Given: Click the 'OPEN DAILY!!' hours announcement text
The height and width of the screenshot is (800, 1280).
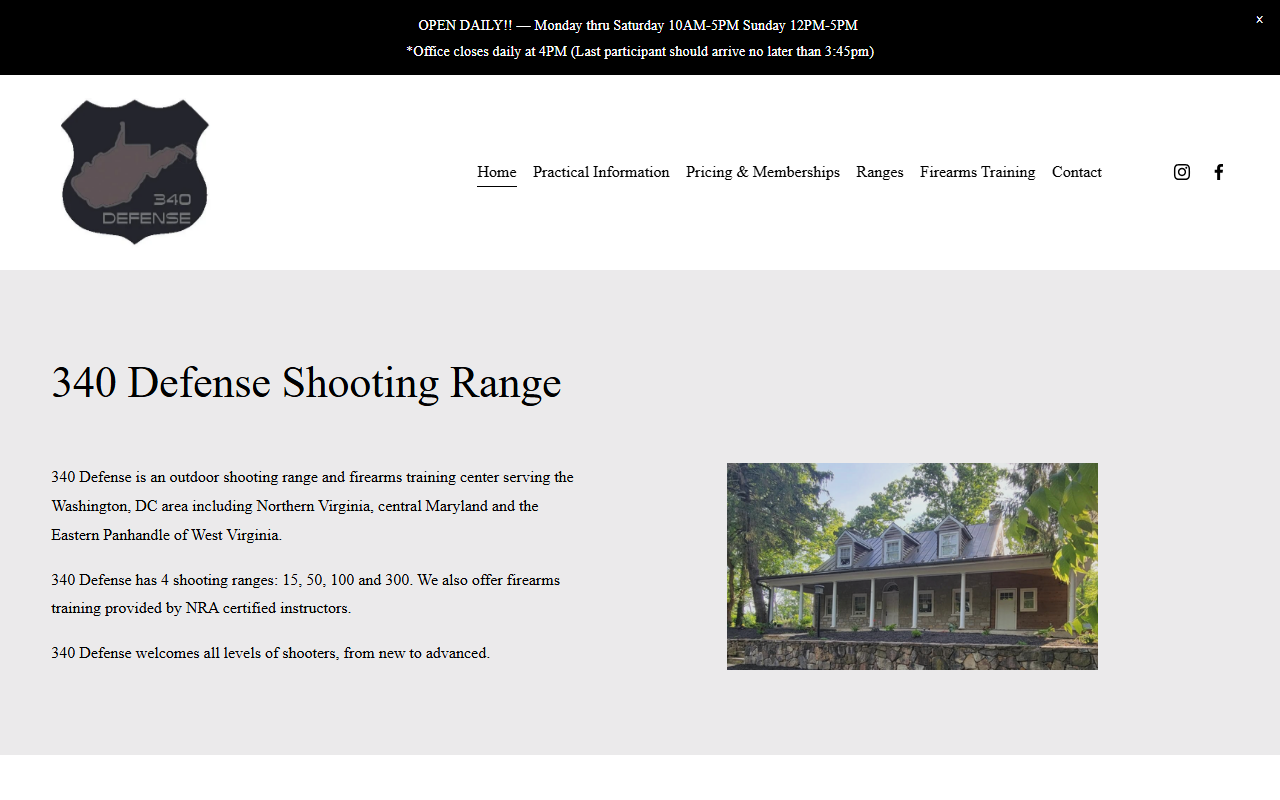Looking at the screenshot, I should click(x=638, y=25).
